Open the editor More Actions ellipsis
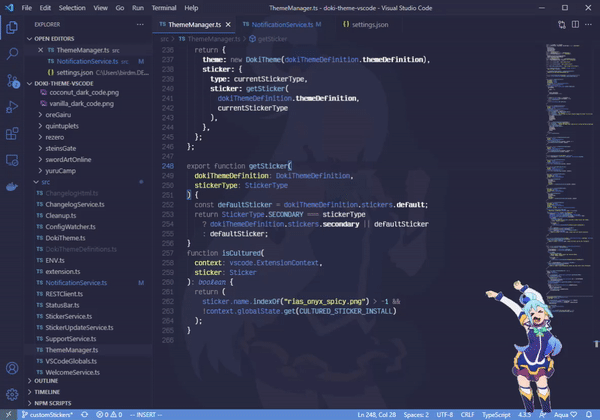The image size is (600, 420). click(588, 24)
